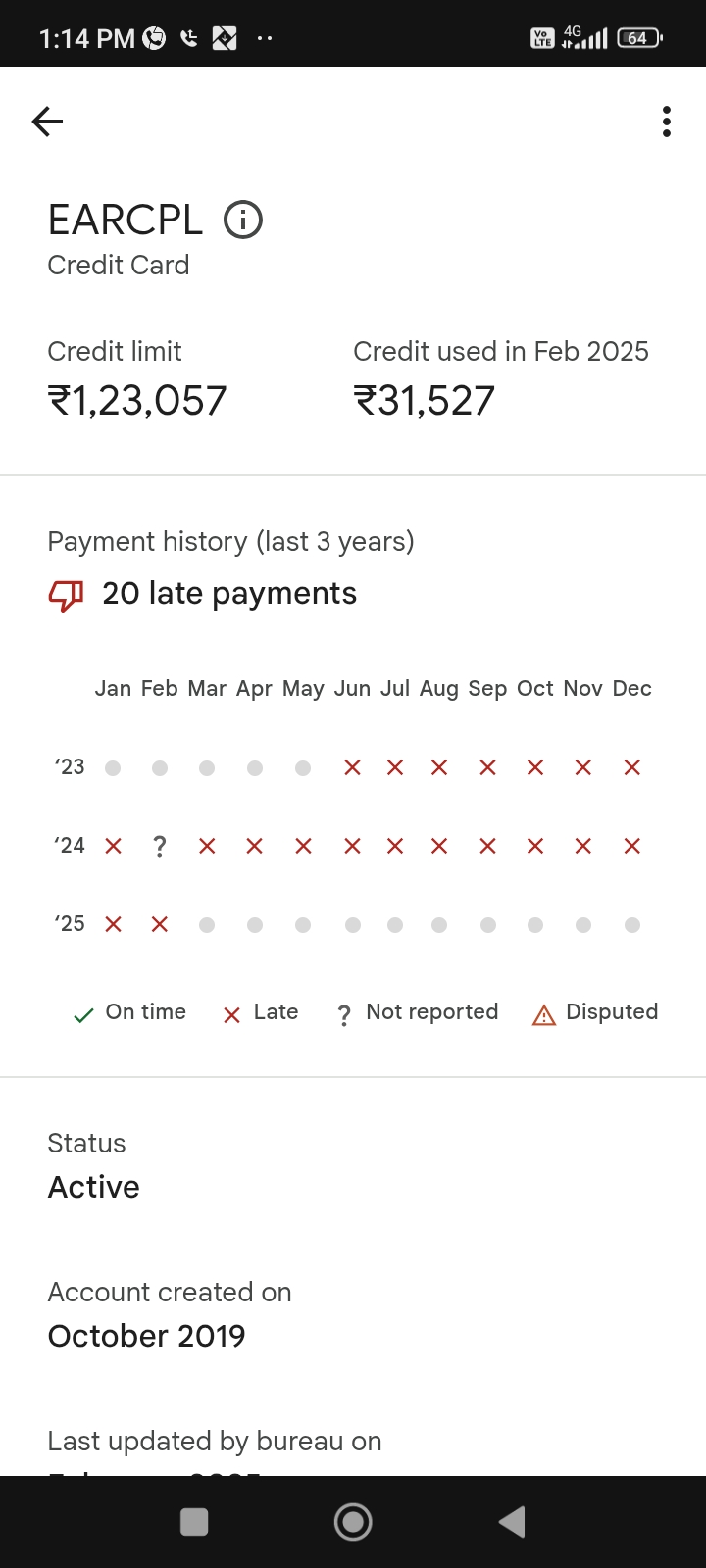
Task: Tap the info icon beside EARCPL
Action: (x=243, y=220)
